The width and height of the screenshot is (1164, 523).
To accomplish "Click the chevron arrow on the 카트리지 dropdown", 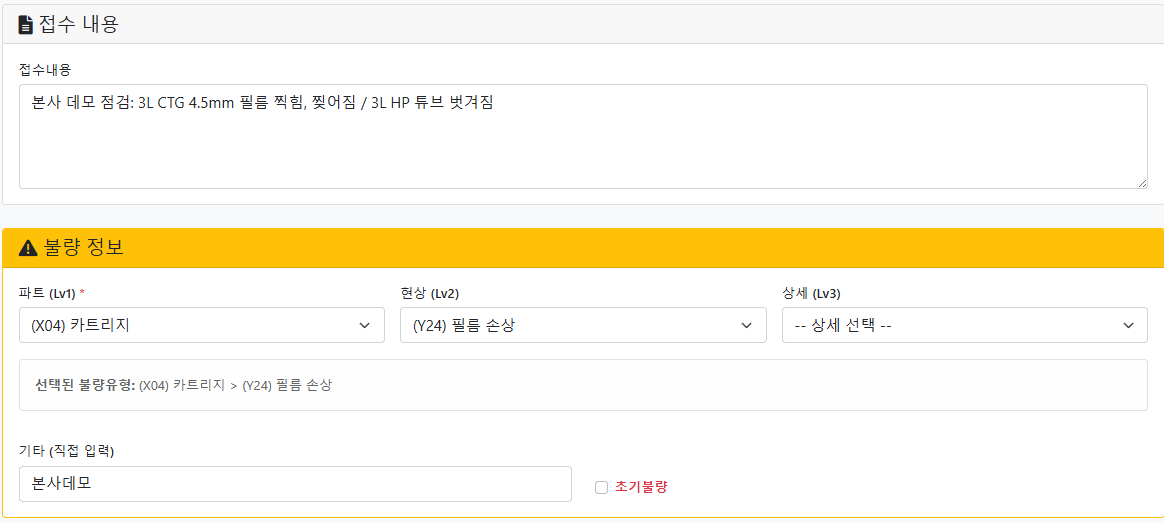I will point(364,325).
